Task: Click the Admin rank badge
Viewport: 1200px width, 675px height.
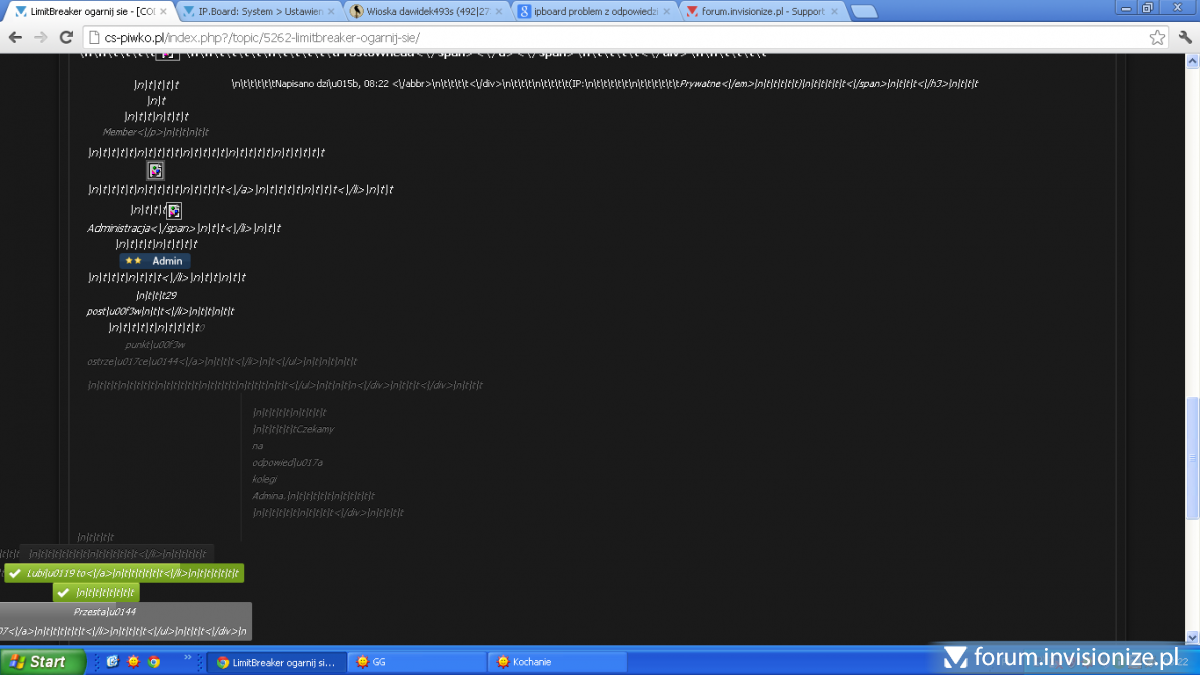Action: coord(155,260)
